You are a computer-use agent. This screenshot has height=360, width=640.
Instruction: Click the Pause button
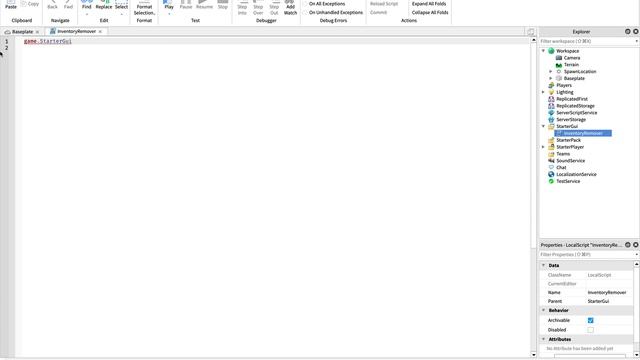[186, 5]
